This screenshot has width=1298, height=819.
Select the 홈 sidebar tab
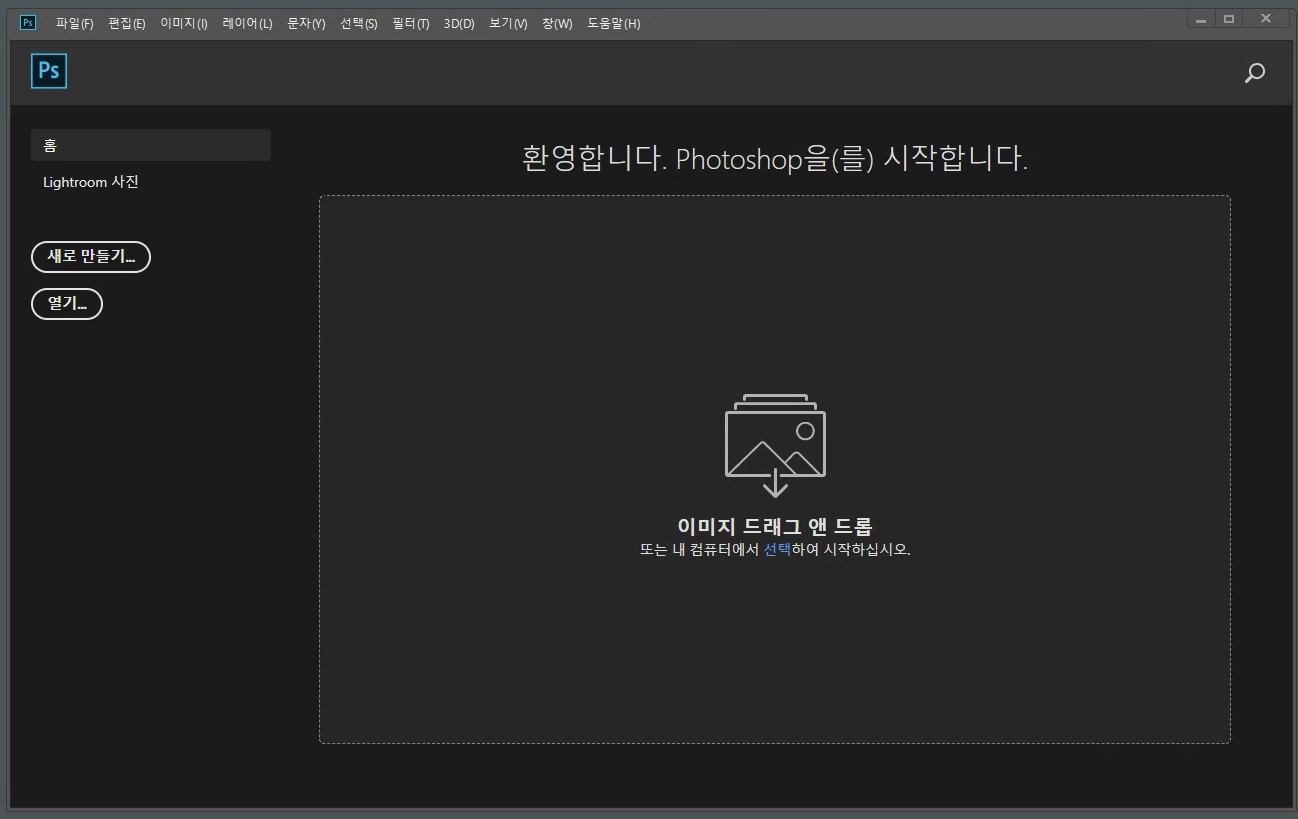click(x=151, y=145)
